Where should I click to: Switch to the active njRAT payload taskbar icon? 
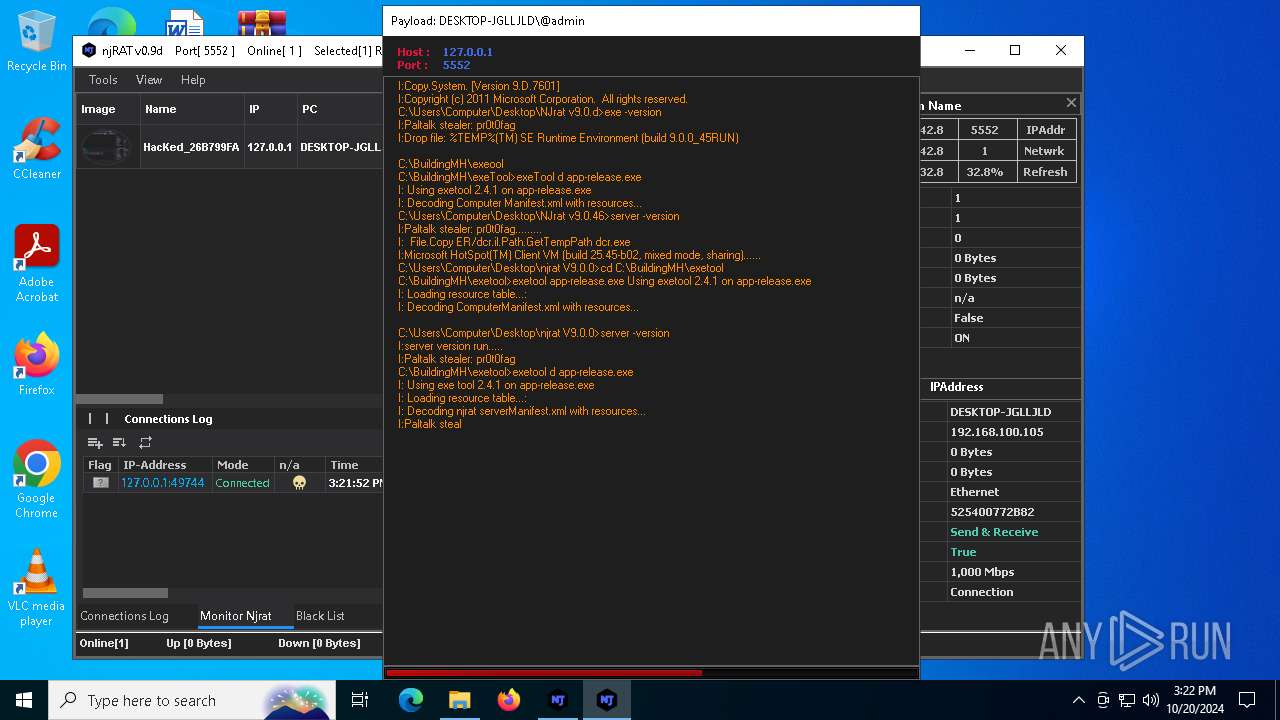606,700
